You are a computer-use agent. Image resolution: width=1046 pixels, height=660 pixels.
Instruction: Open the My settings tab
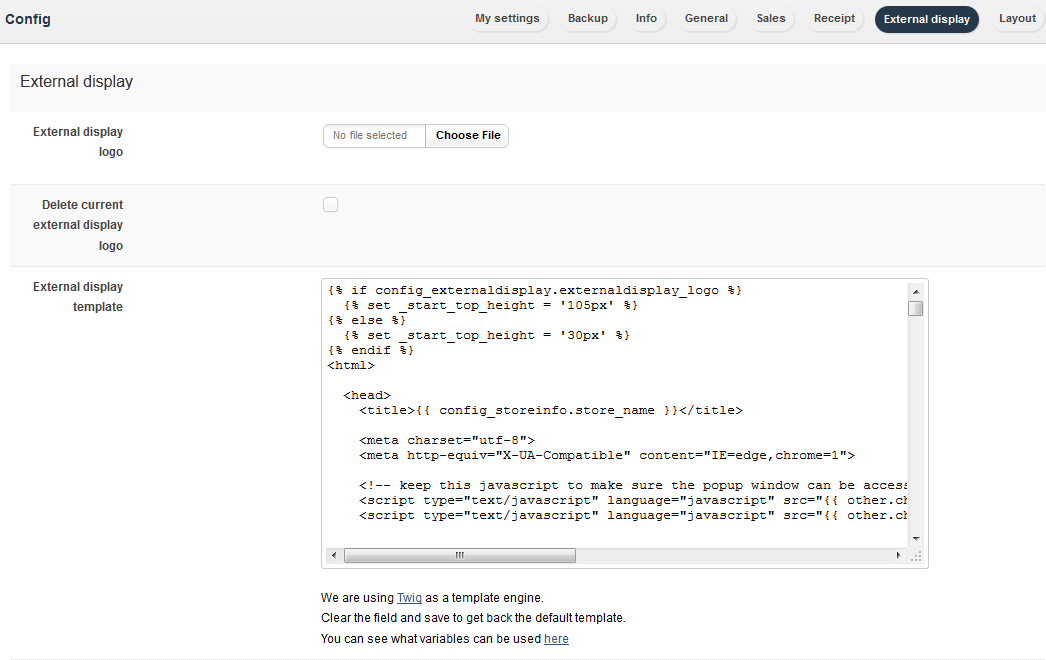coord(507,19)
